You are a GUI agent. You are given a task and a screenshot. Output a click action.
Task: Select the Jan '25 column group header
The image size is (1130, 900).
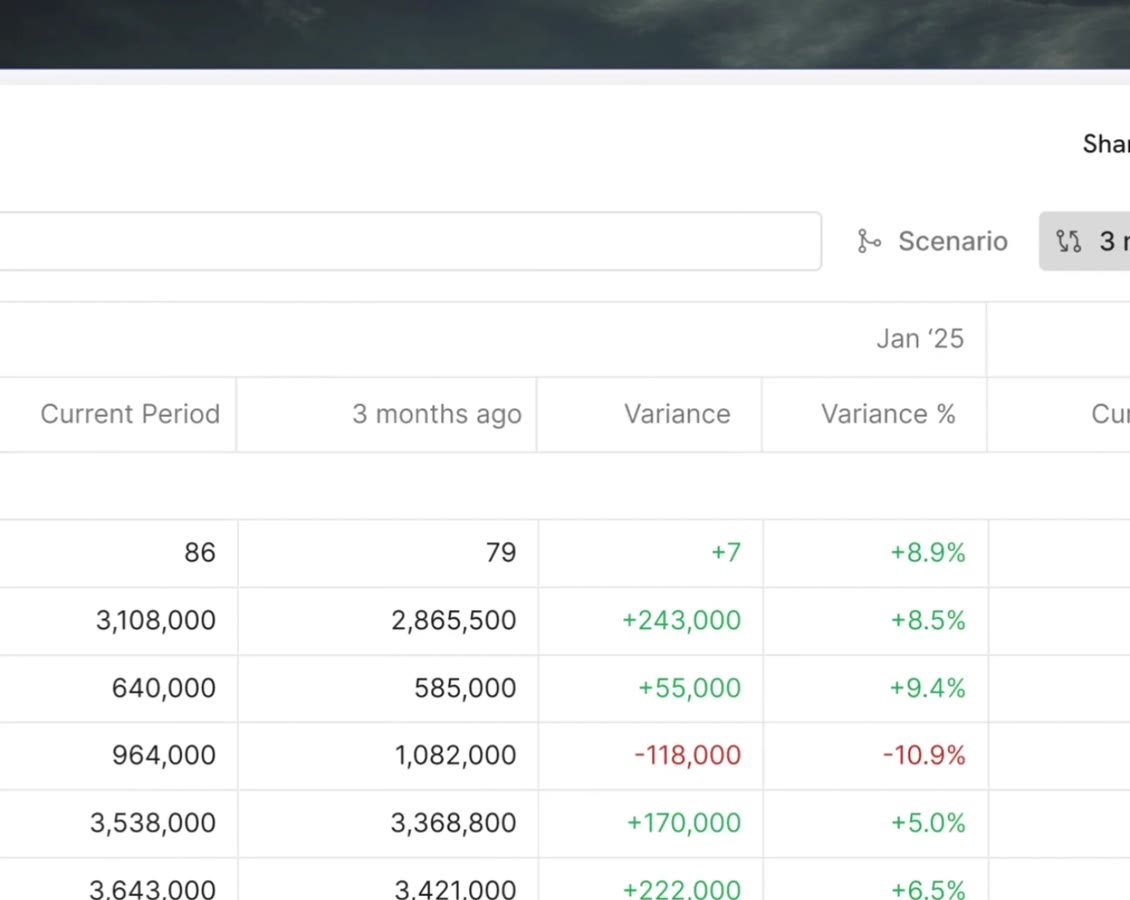(x=920, y=339)
